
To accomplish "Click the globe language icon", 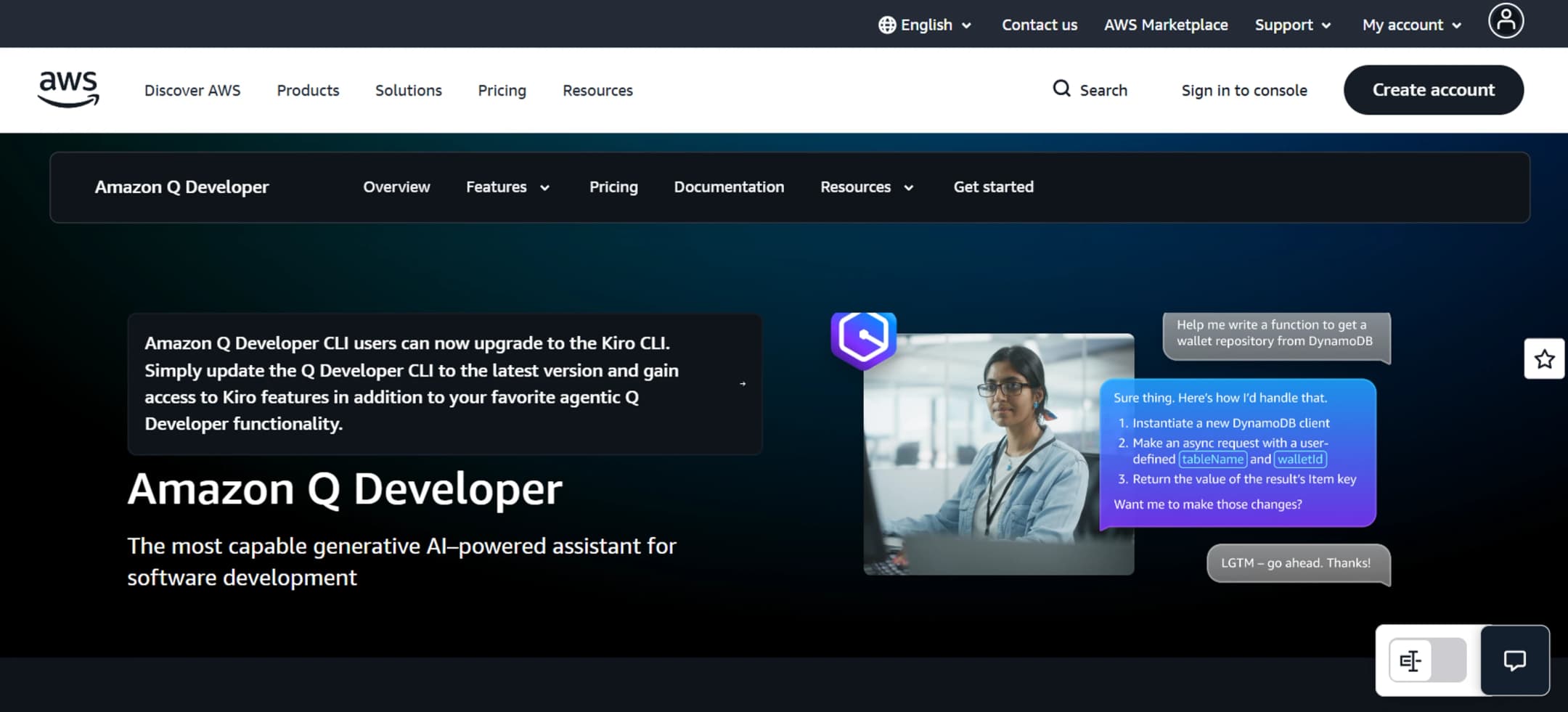I will point(887,25).
